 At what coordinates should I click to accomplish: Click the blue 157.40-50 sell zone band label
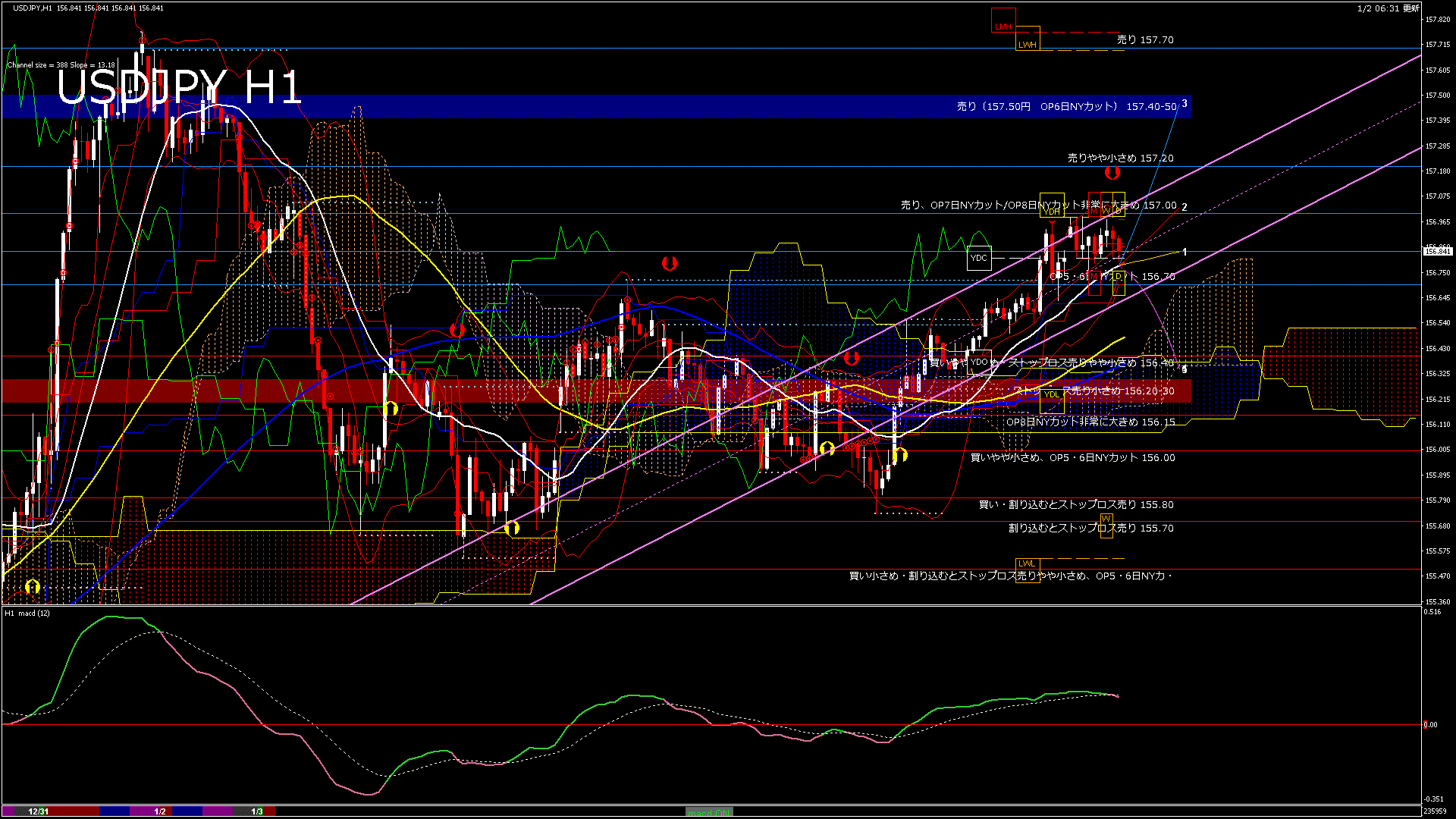click(1066, 107)
